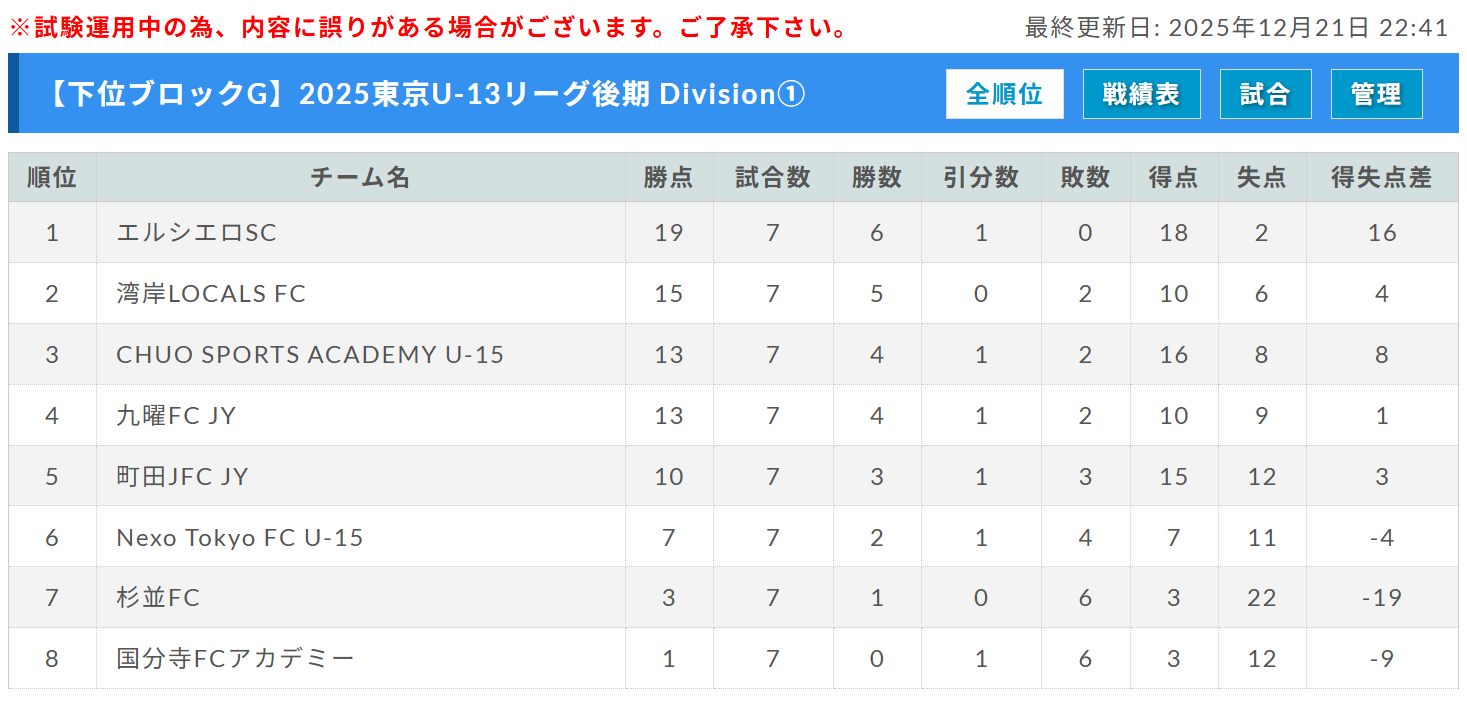The image size is (1467, 708).
Task: Click team 町田JFC JY
Action: 182,477
